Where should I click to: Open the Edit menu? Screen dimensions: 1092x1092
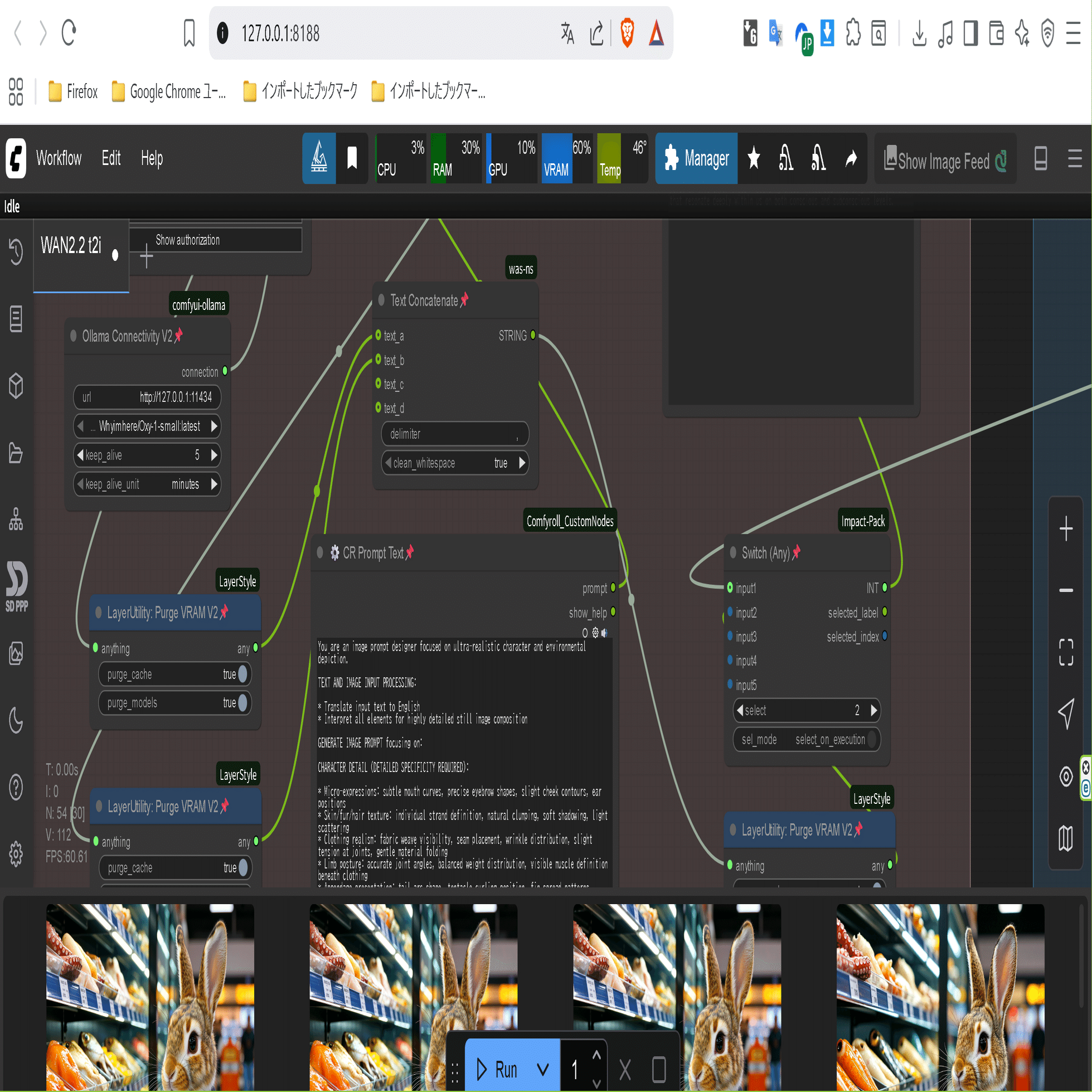click(111, 158)
